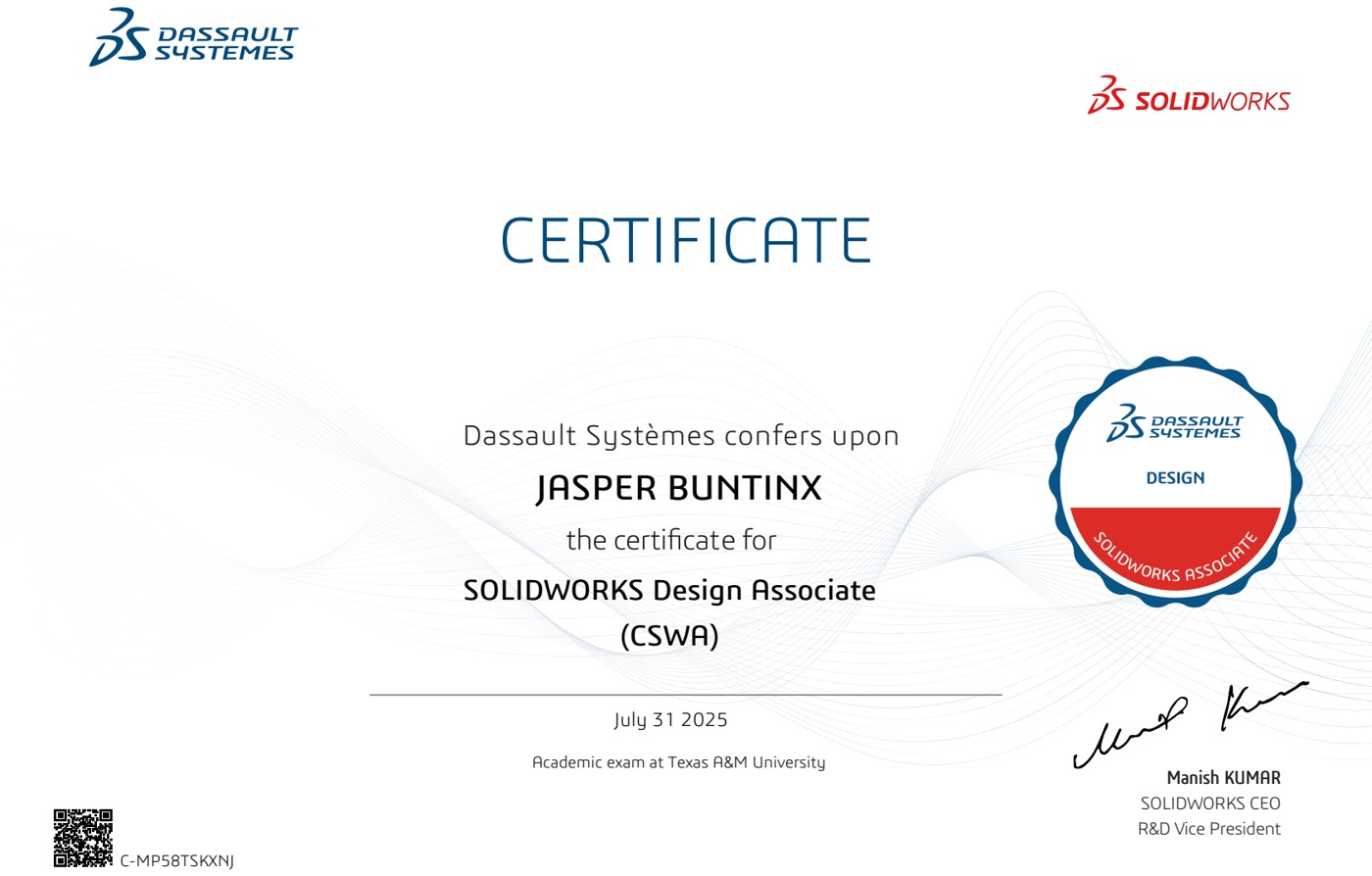This screenshot has width=1372, height=876.
Task: Click the QR code image
Action: pyautogui.click(x=83, y=838)
